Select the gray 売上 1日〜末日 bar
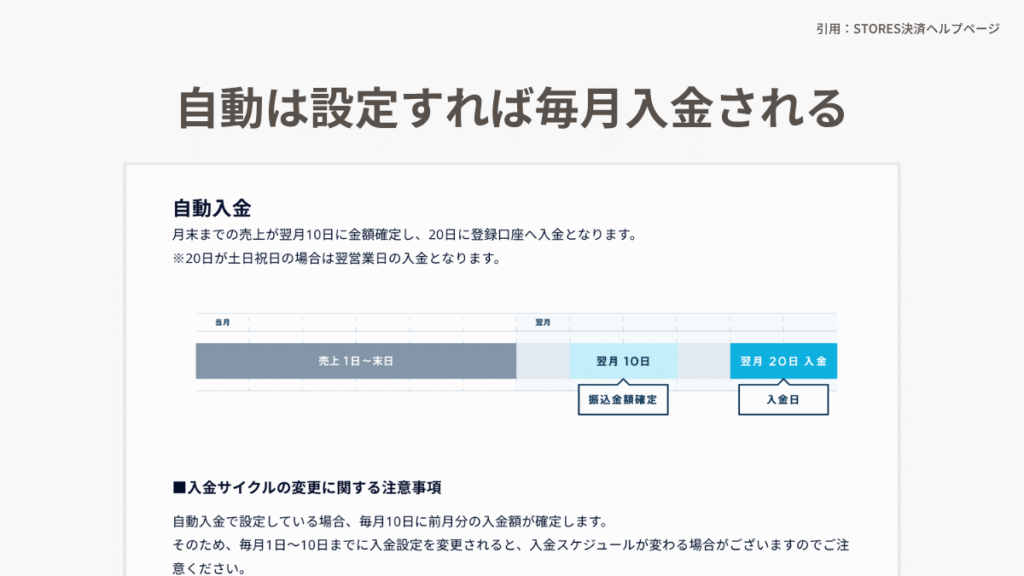The image size is (1024, 576). 355,361
